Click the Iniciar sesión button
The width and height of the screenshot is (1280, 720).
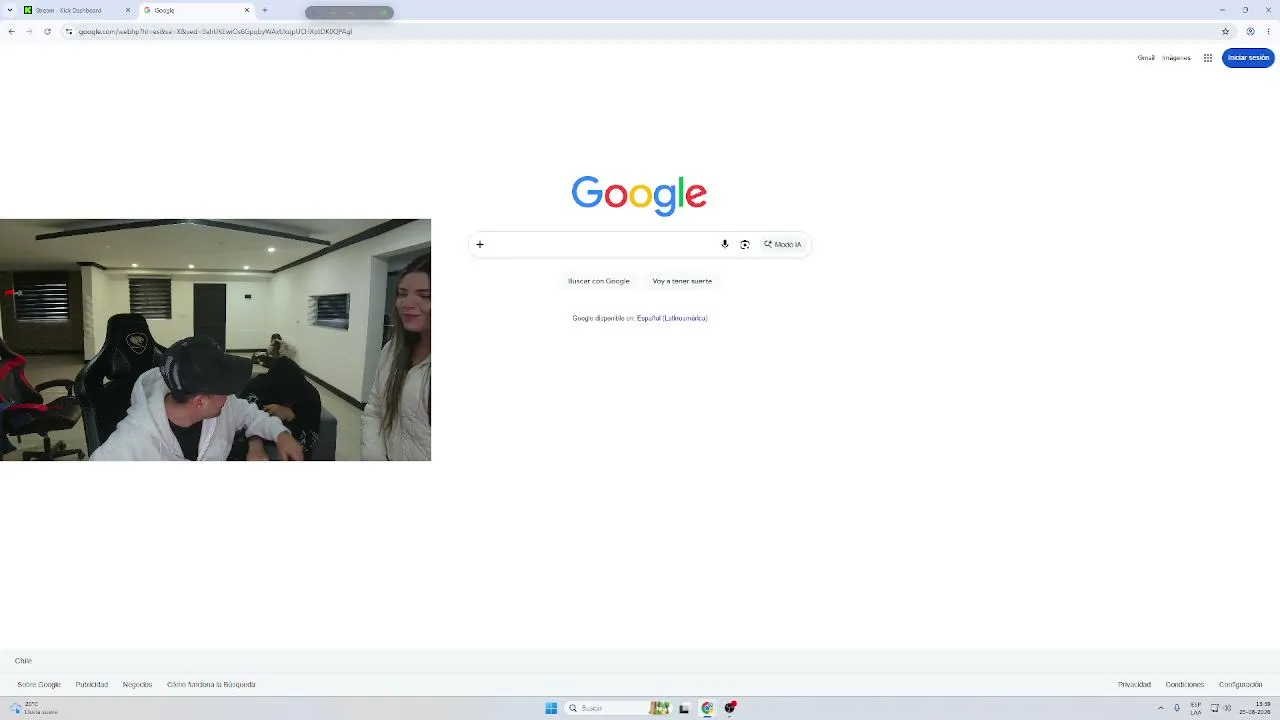(x=1248, y=58)
